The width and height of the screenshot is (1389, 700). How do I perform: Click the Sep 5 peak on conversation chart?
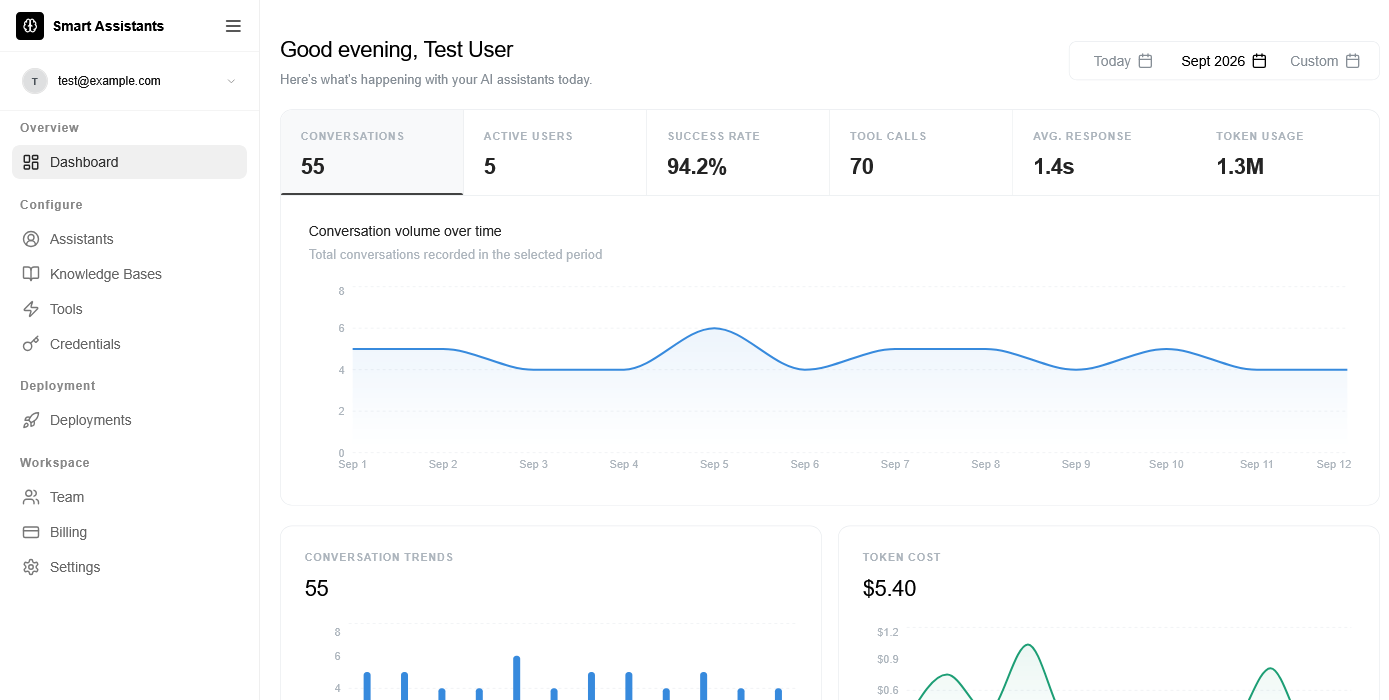click(714, 328)
